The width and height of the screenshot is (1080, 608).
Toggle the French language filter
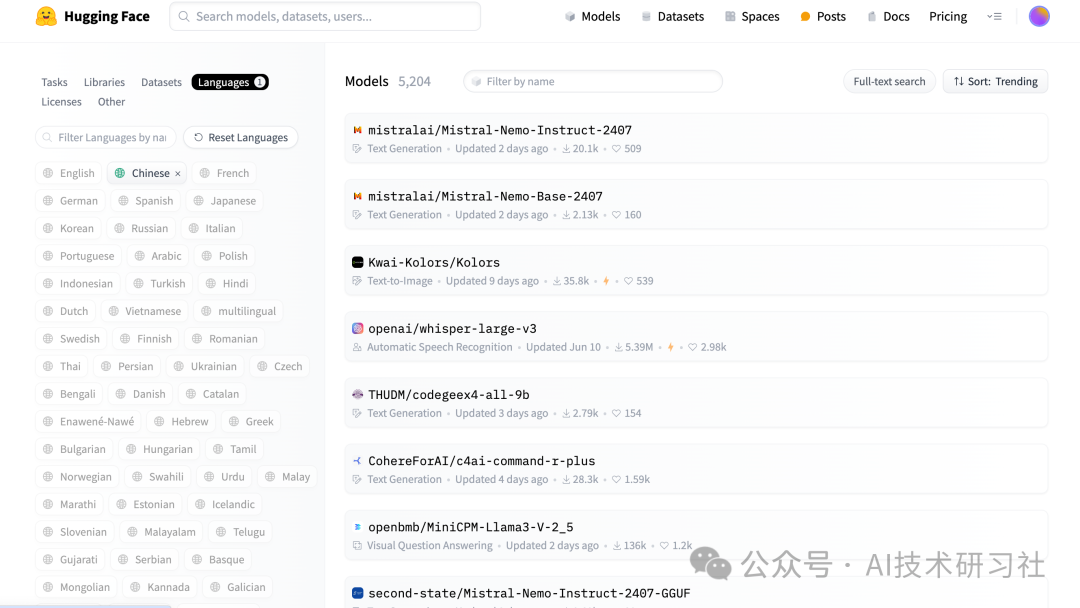click(225, 173)
